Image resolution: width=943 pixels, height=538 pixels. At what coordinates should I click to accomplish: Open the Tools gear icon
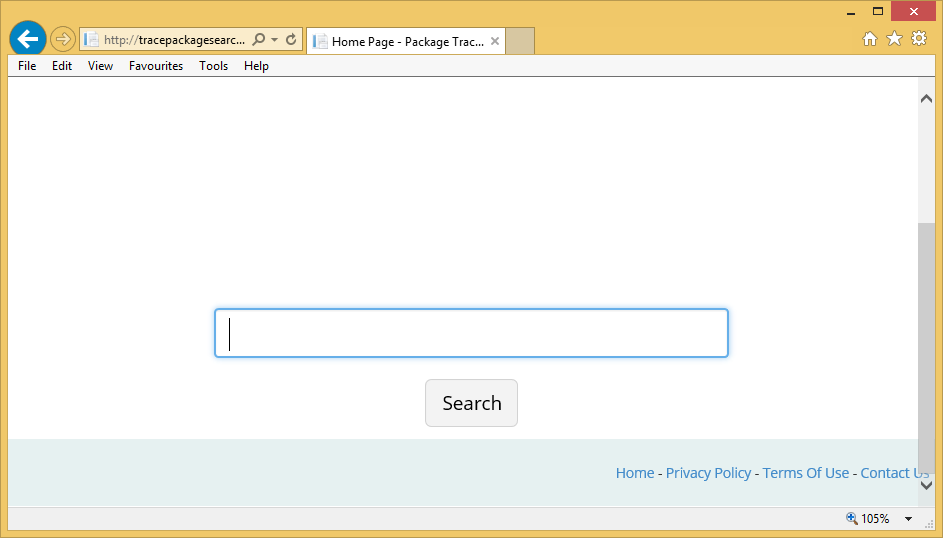tap(919, 39)
